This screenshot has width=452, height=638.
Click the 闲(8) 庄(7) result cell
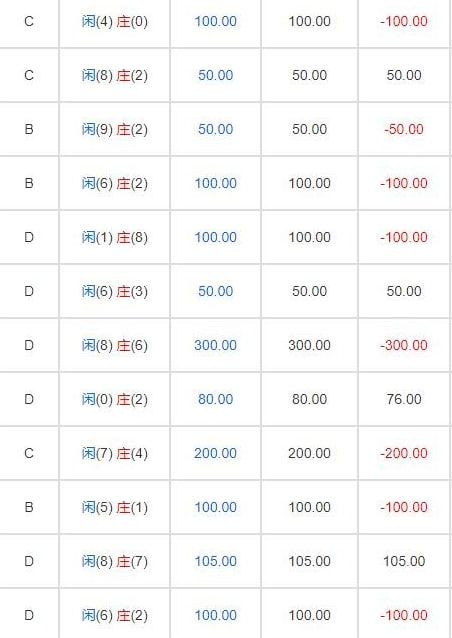(115, 562)
